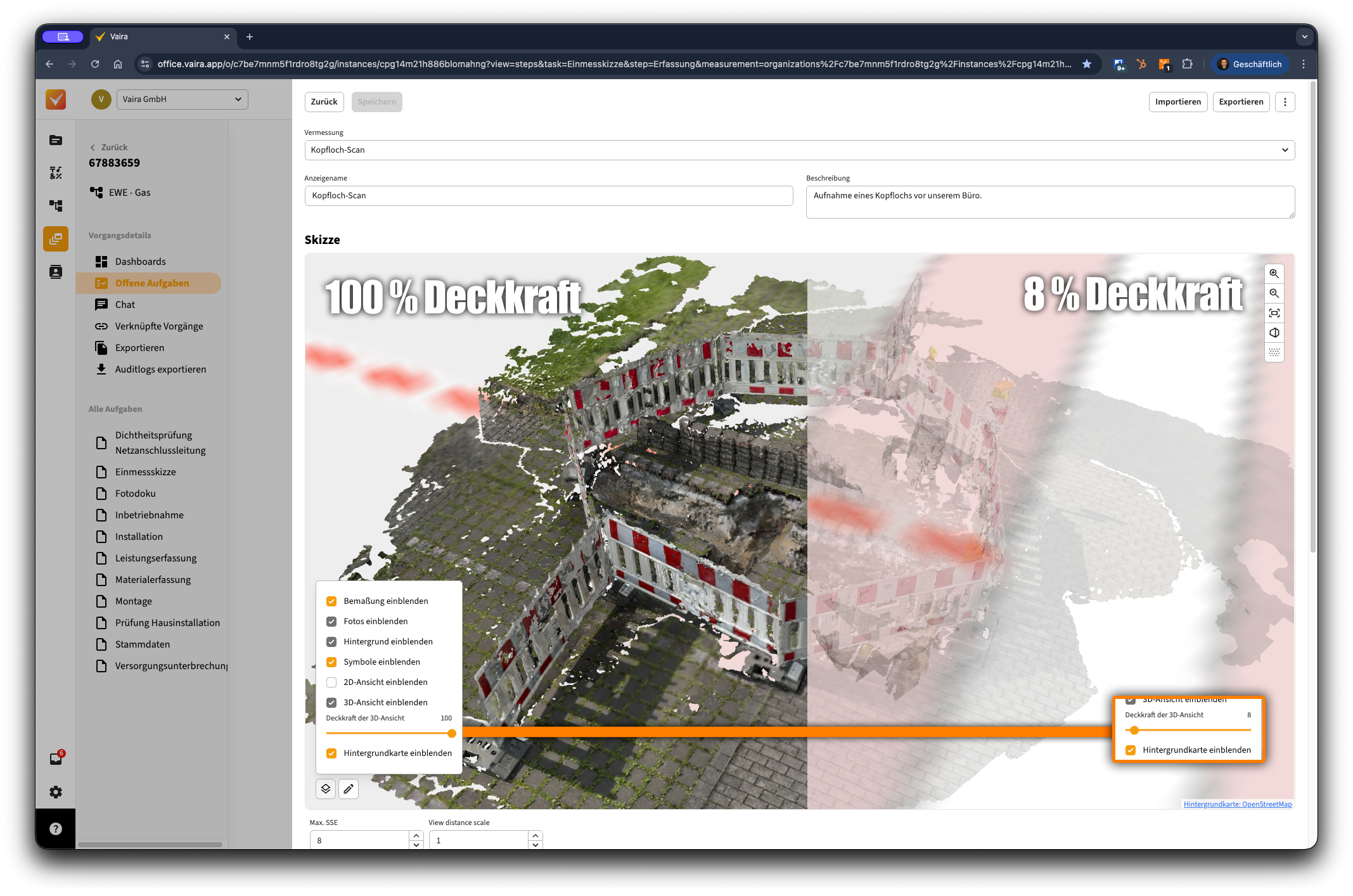Open the Hintergrundkarte OpenStreetMap link
1353x896 pixels.
(1237, 804)
